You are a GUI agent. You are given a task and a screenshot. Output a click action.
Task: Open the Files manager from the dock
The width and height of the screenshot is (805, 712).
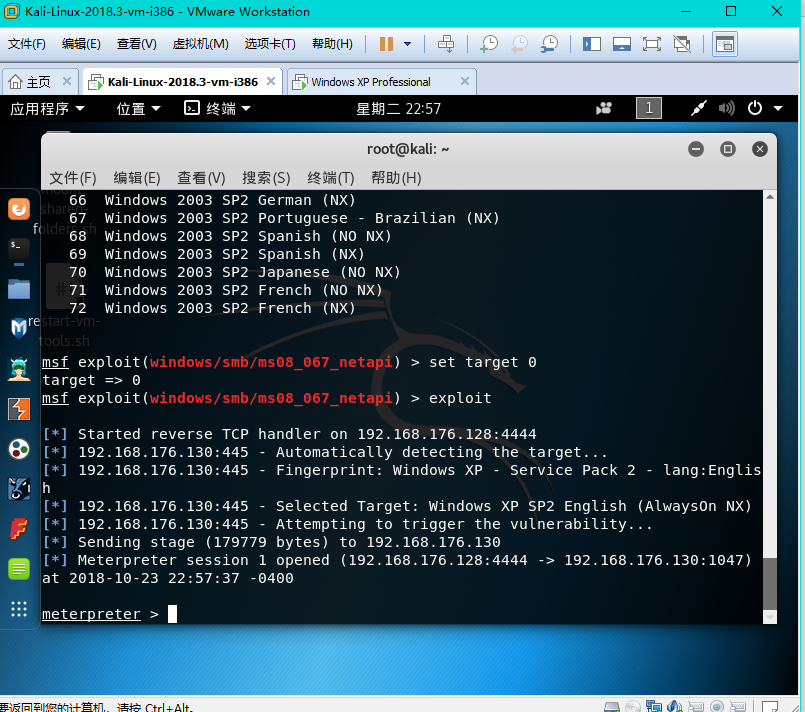(19, 289)
